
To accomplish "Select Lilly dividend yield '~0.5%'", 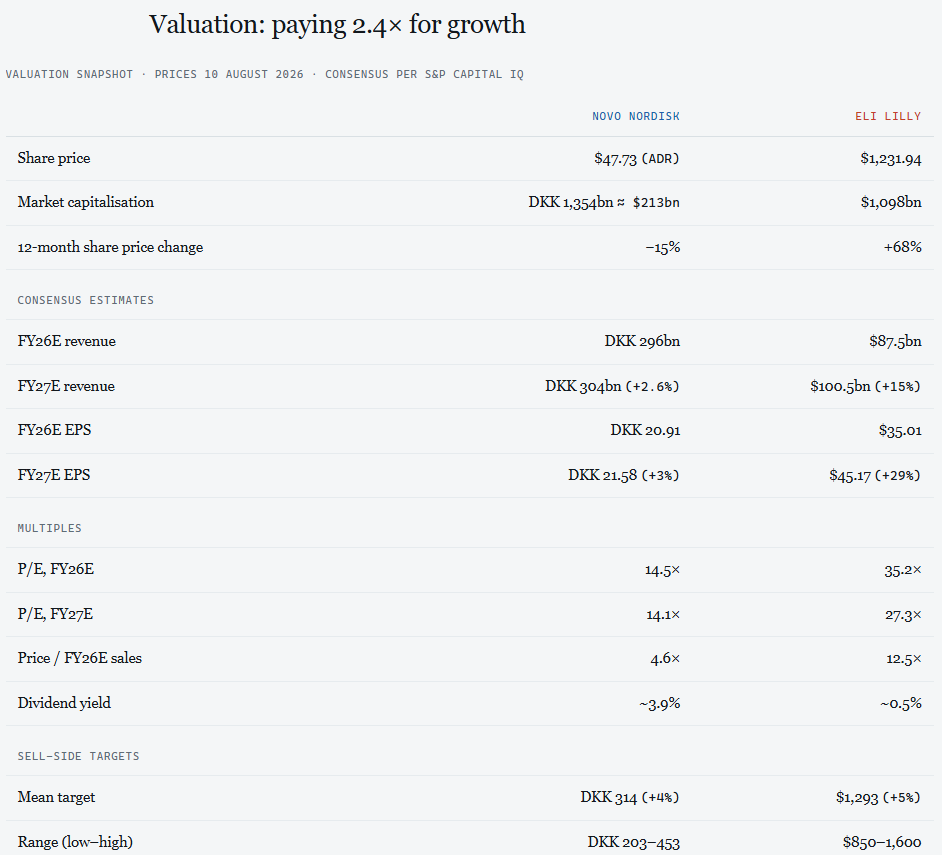I will pos(901,704).
